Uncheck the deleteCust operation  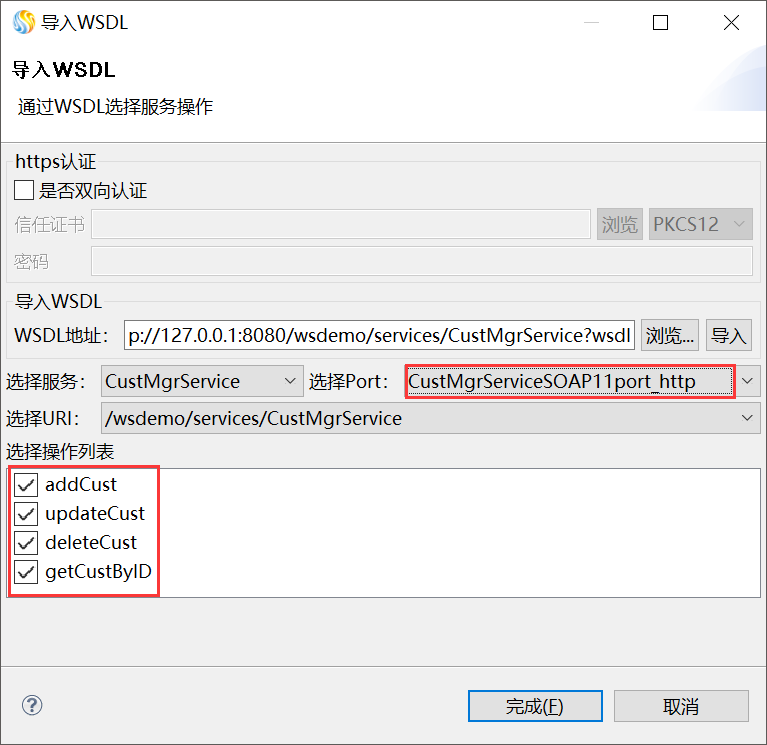click(x=26, y=542)
